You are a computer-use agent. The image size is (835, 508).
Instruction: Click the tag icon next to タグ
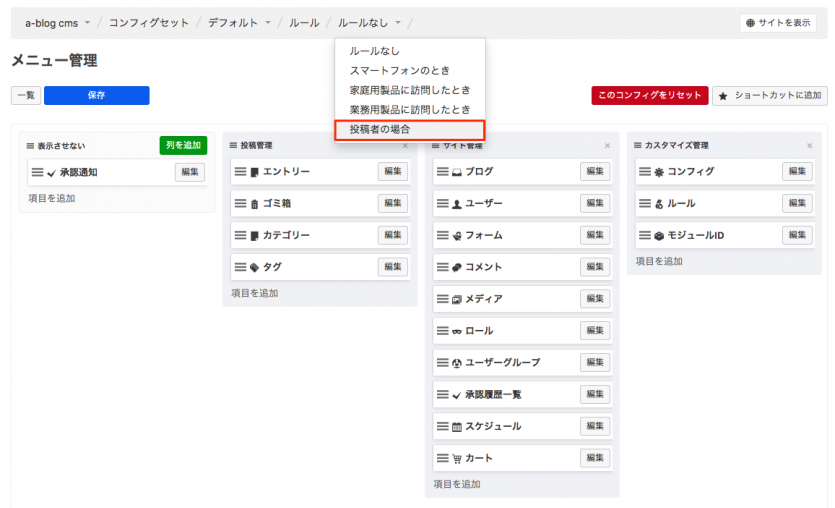254,268
